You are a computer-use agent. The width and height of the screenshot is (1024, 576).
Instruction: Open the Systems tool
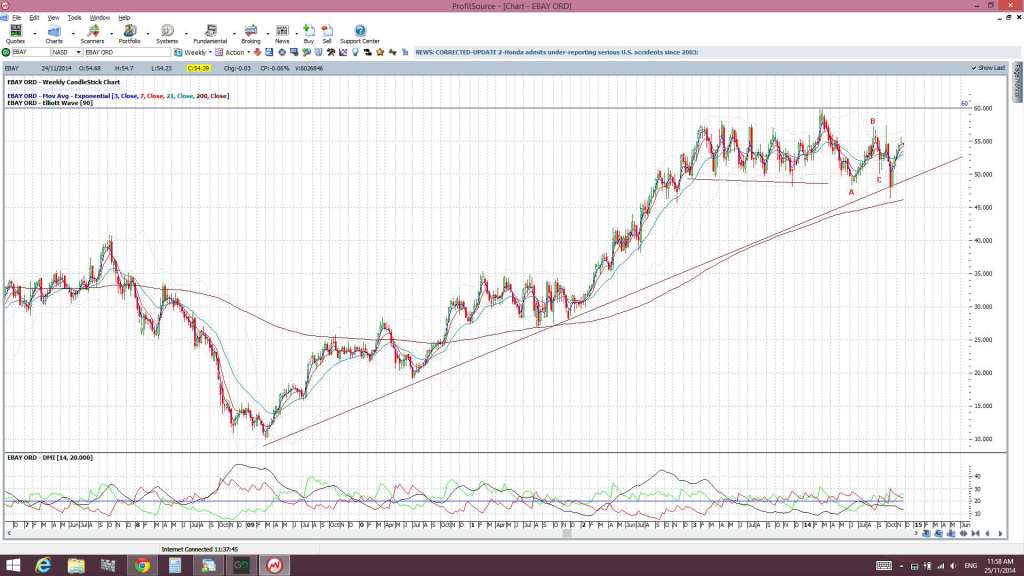click(167, 34)
